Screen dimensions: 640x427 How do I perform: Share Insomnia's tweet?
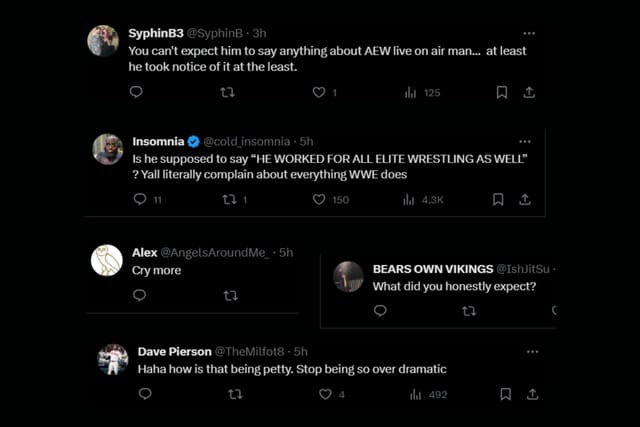coord(525,199)
